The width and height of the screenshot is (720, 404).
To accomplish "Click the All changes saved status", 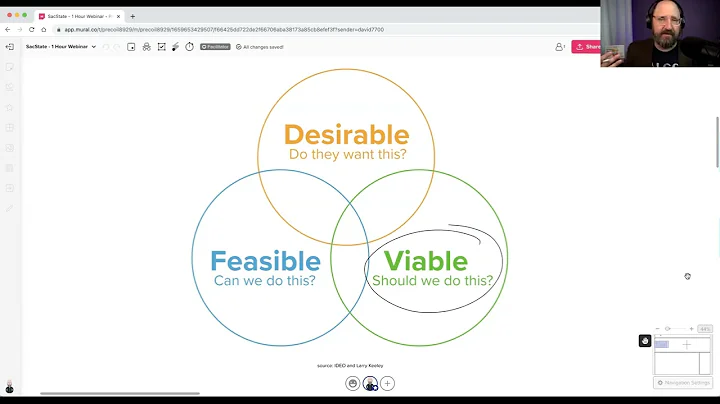I will pos(260,47).
